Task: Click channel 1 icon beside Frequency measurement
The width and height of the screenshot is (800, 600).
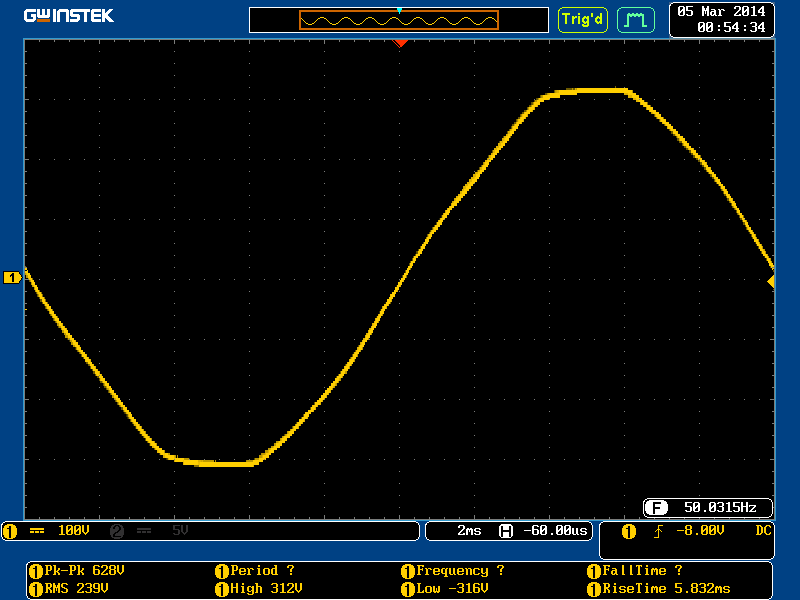Action: click(408, 571)
